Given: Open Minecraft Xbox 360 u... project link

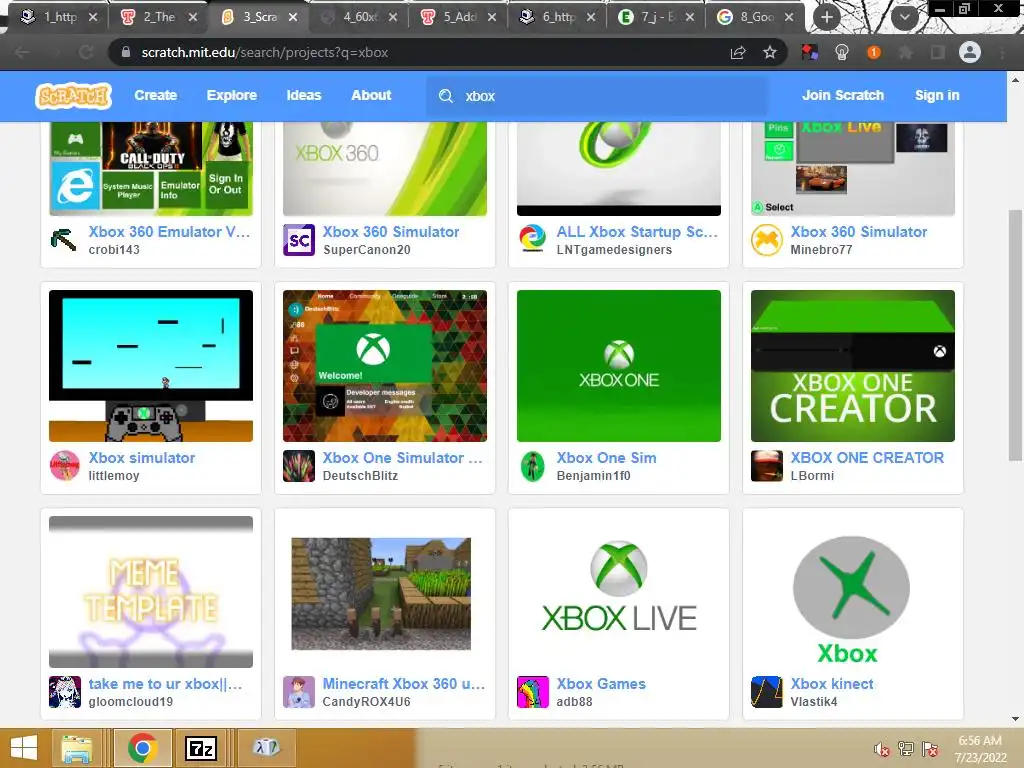Looking at the screenshot, I should tap(404, 684).
